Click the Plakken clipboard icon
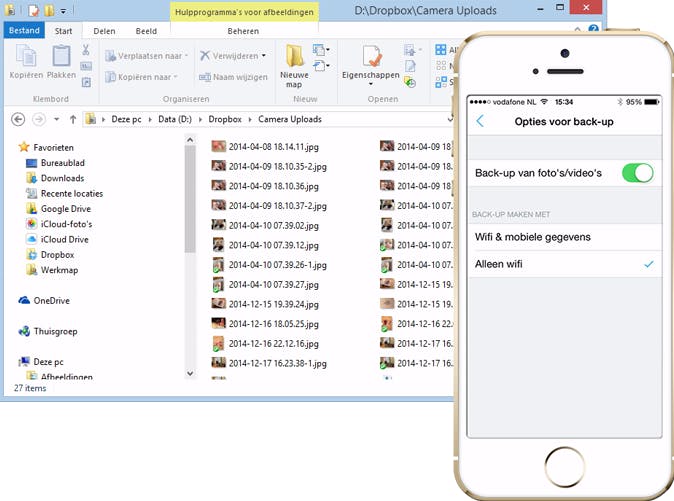674x501 pixels. (x=61, y=56)
